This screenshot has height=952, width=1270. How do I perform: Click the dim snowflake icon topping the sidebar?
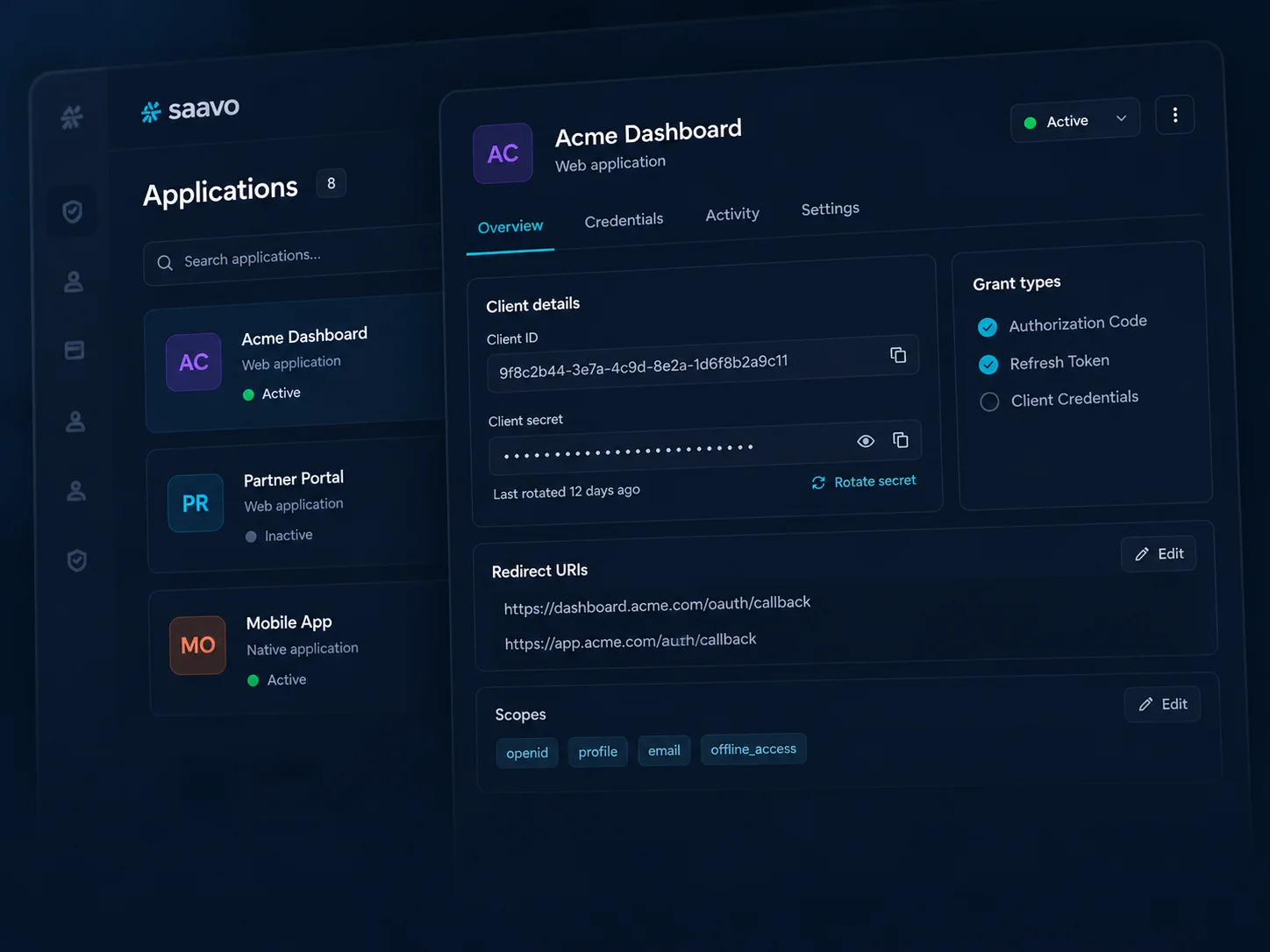point(72,117)
